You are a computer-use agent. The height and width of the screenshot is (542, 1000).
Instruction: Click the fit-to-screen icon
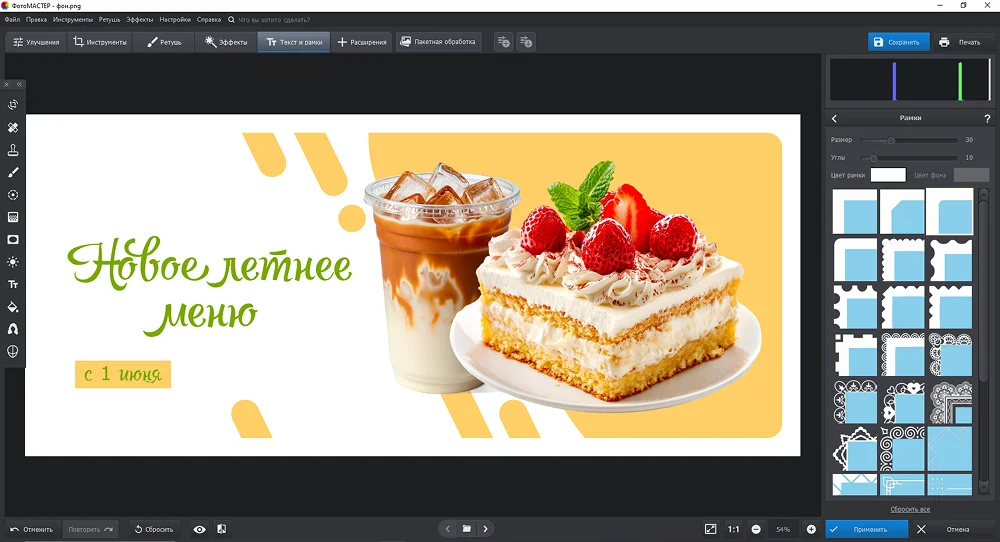[710, 529]
